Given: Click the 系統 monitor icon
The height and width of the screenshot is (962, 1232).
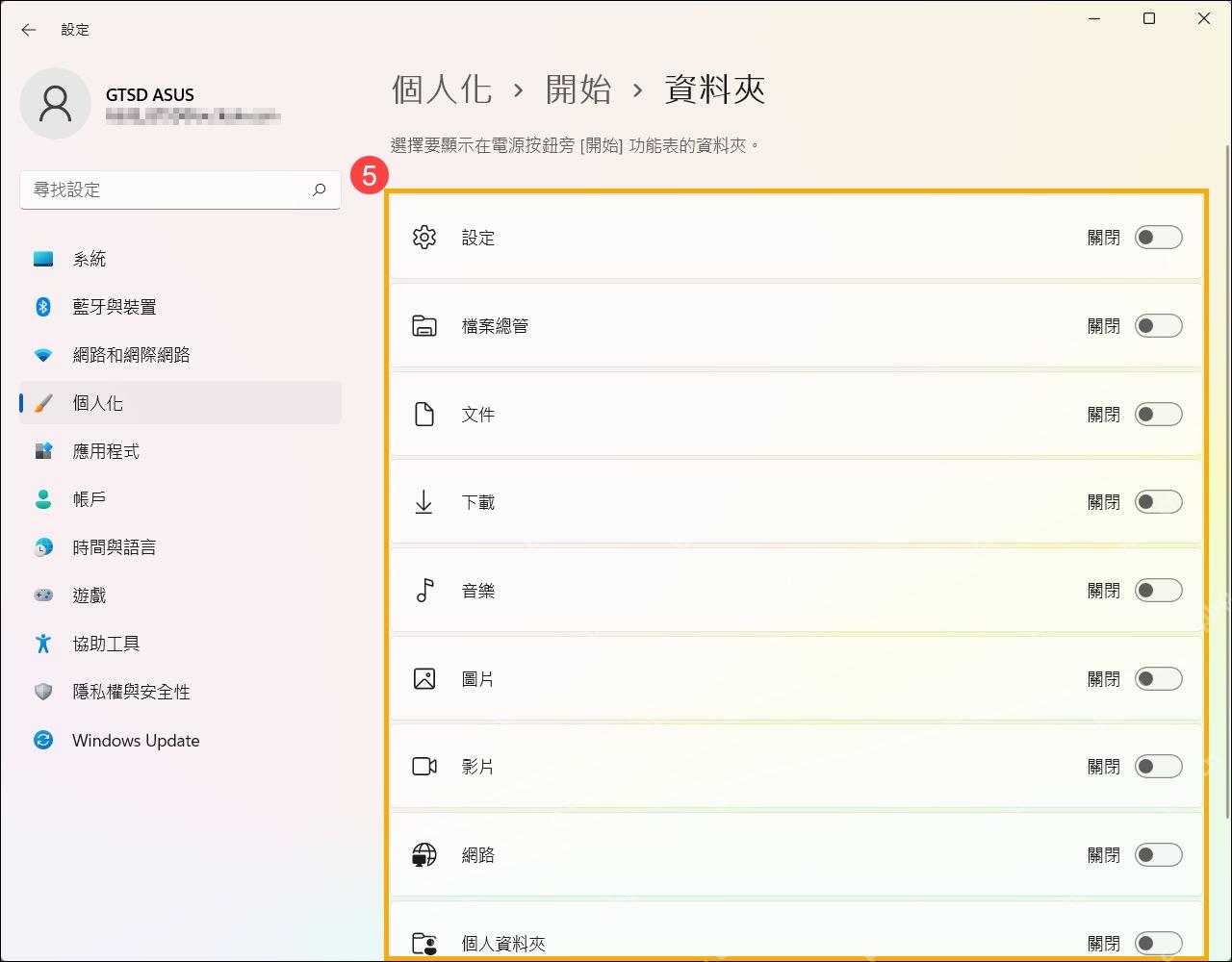Looking at the screenshot, I should coord(43,259).
